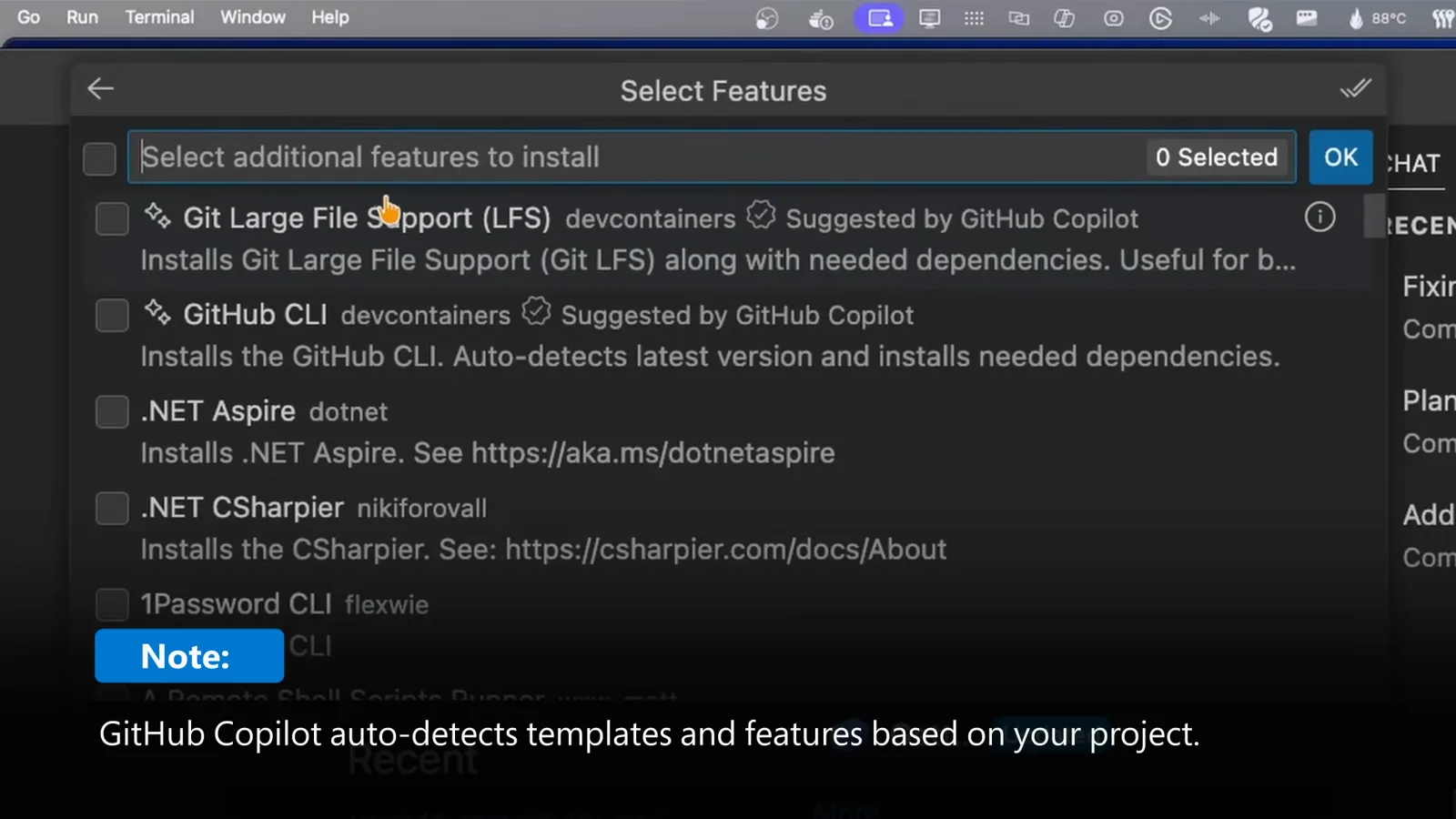1456x819 pixels.
Task: Click the overlapping windows icon in menu bar
Action: click(1018, 18)
